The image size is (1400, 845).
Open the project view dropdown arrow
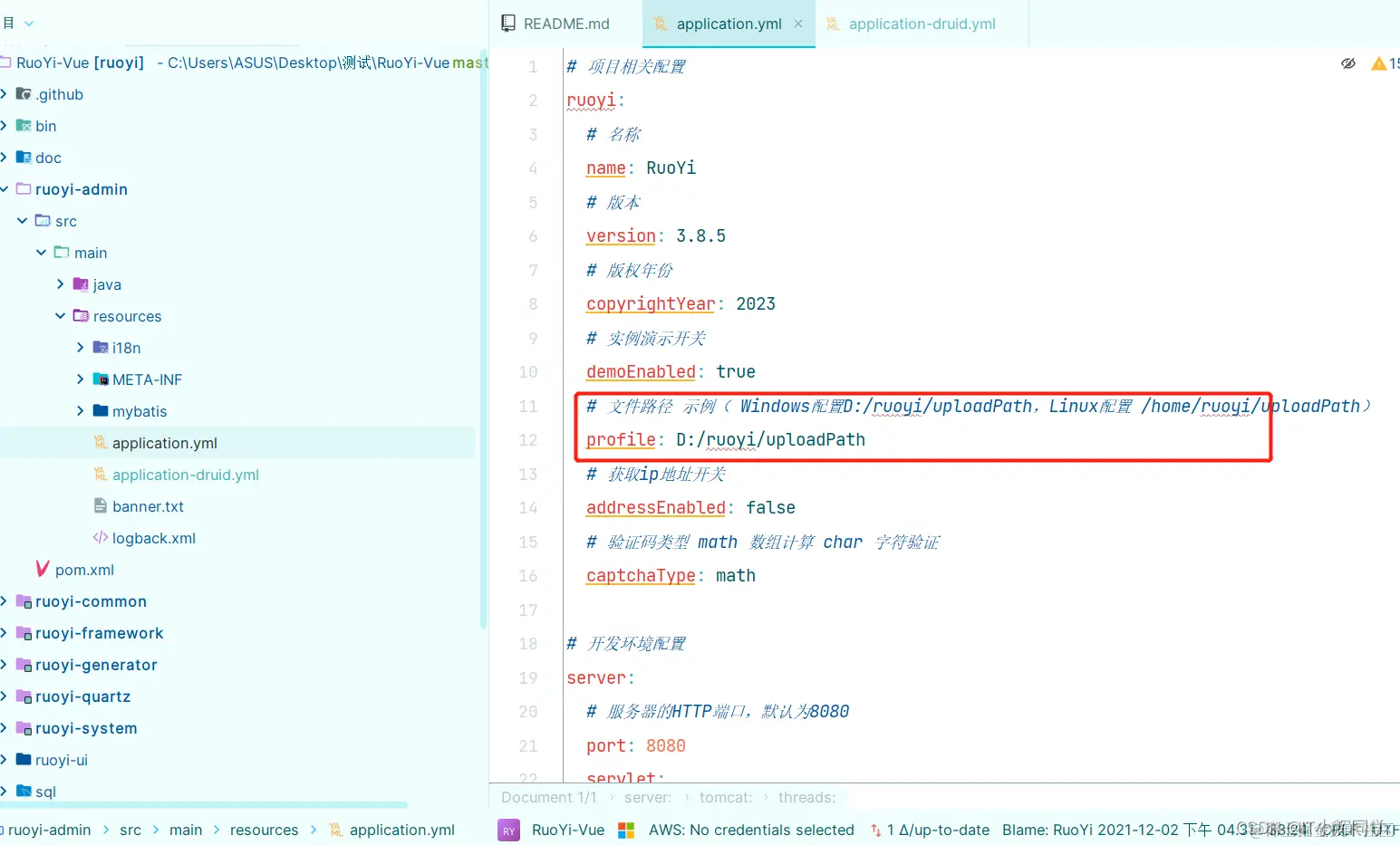(x=29, y=24)
